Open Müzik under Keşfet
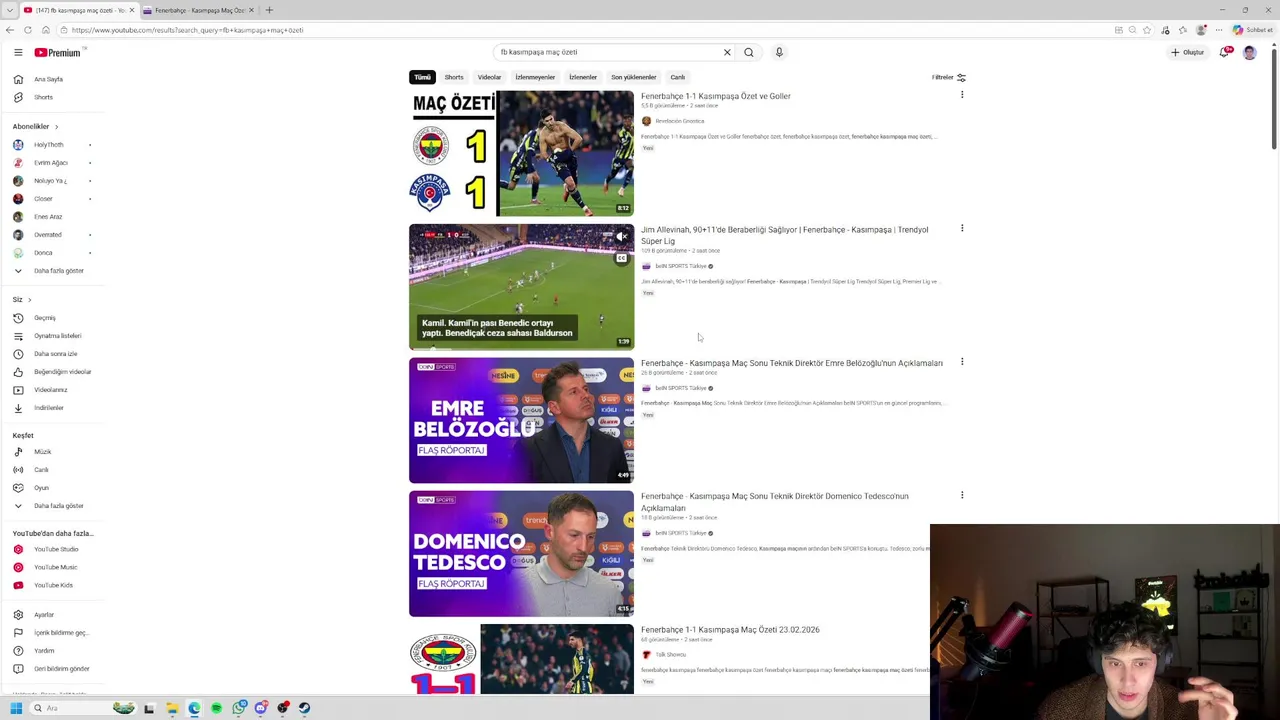 coord(42,452)
